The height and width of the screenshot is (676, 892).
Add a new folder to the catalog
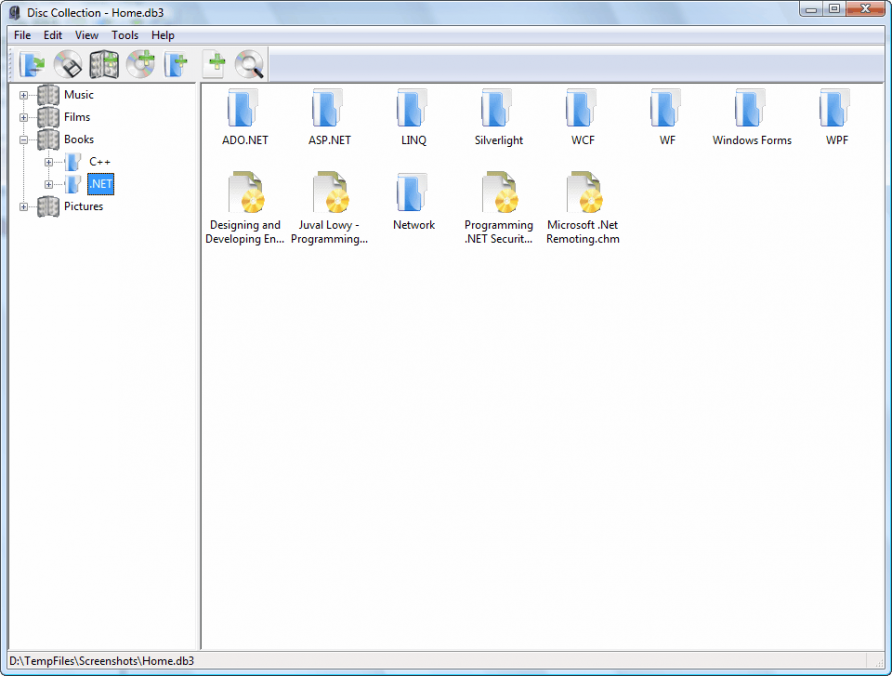(x=177, y=64)
